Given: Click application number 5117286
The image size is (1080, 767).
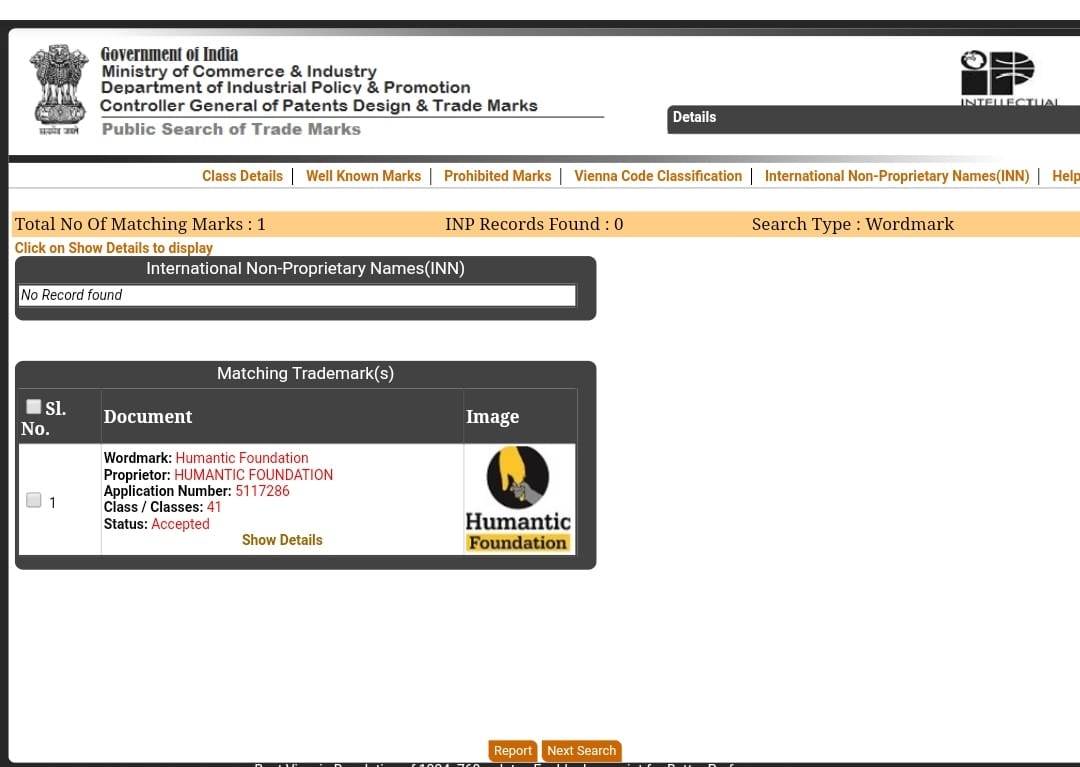Looking at the screenshot, I should click(262, 491).
